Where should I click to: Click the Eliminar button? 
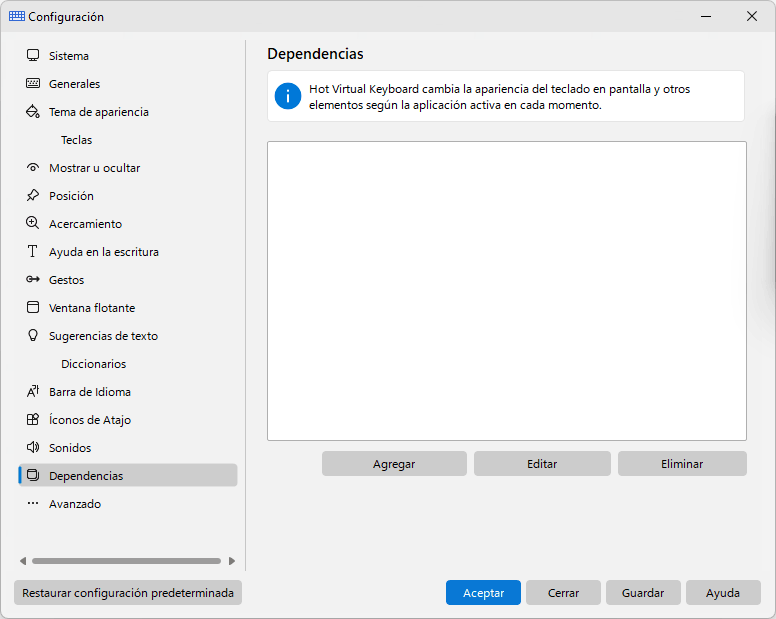[682, 464]
